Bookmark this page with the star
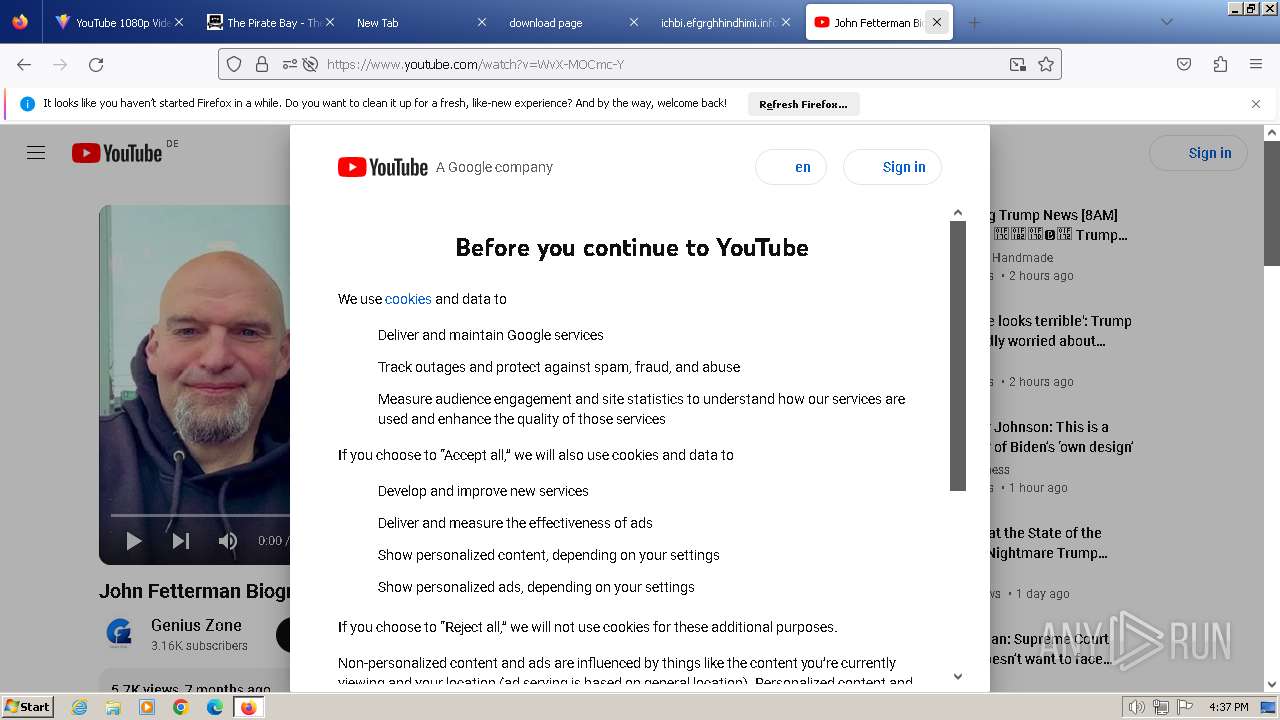The image size is (1280, 720). click(x=1046, y=64)
